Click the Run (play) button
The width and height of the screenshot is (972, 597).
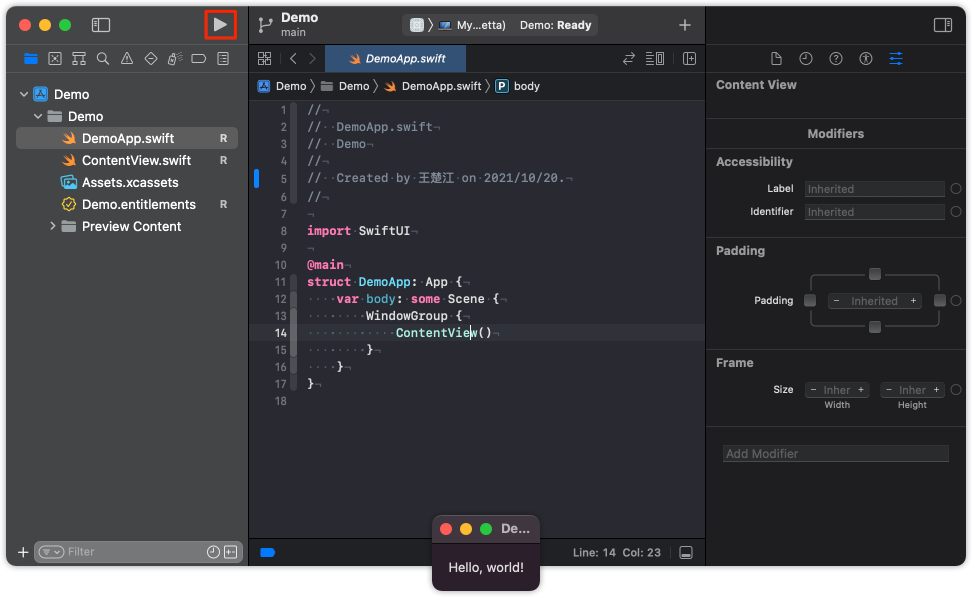coord(220,24)
